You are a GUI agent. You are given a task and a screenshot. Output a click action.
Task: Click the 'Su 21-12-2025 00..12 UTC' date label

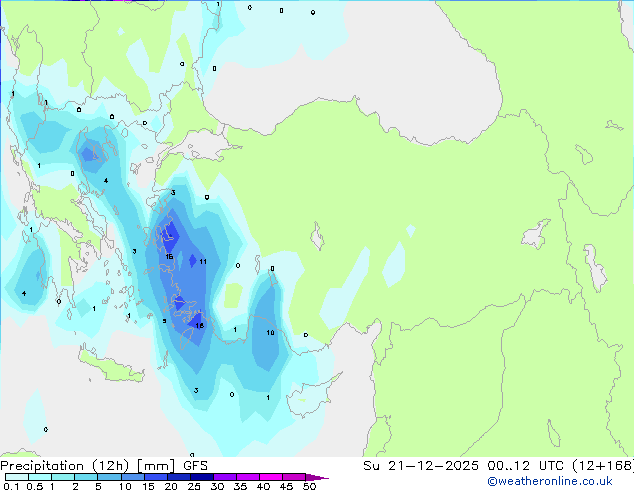(x=463, y=466)
